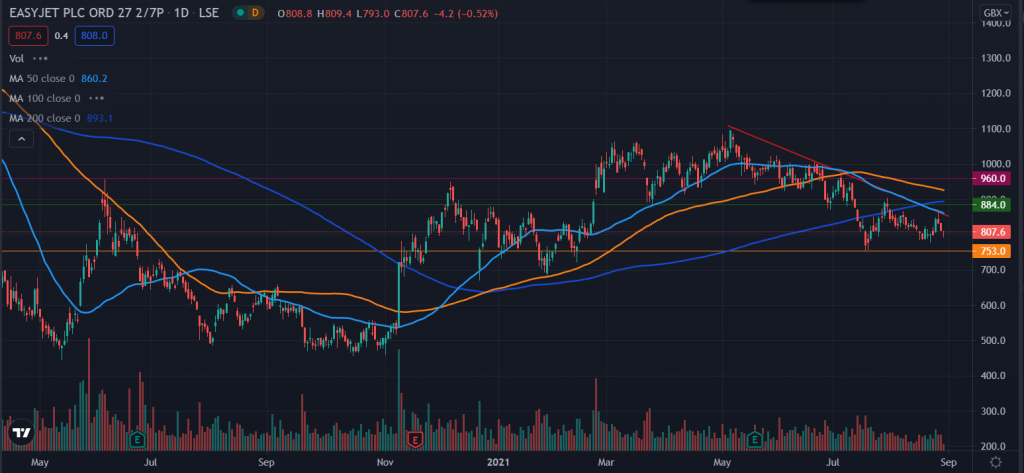Screen dimensions: 1024x473
Task: Select the purple horizontal line at 960
Action: (x=485, y=178)
